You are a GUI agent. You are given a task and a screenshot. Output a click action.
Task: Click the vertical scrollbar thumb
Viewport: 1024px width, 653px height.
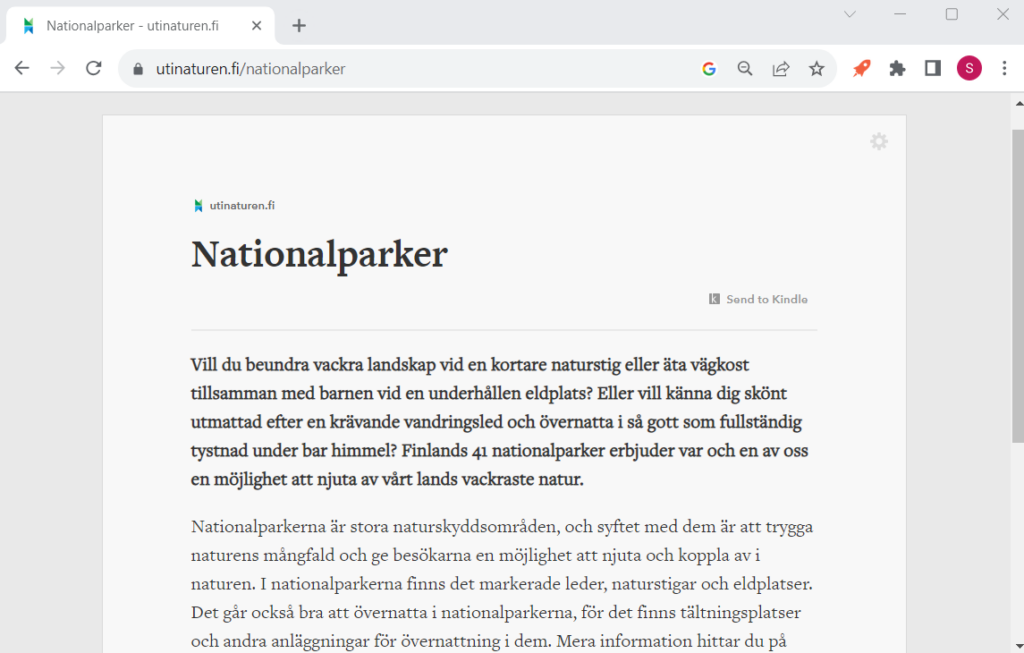(1018, 286)
